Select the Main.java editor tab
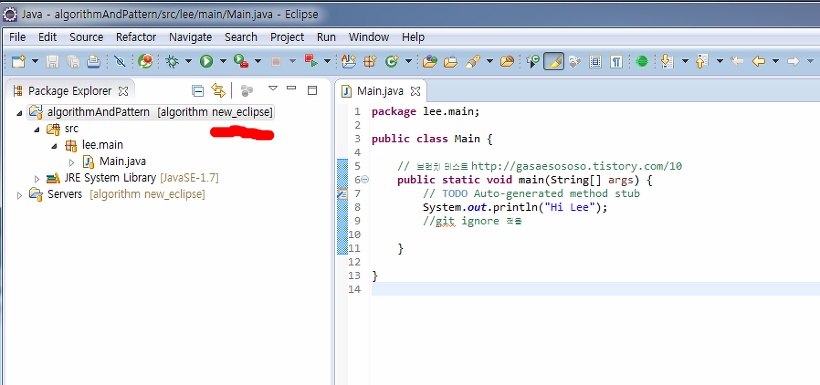Image resolution: width=820 pixels, height=385 pixels. point(380,91)
